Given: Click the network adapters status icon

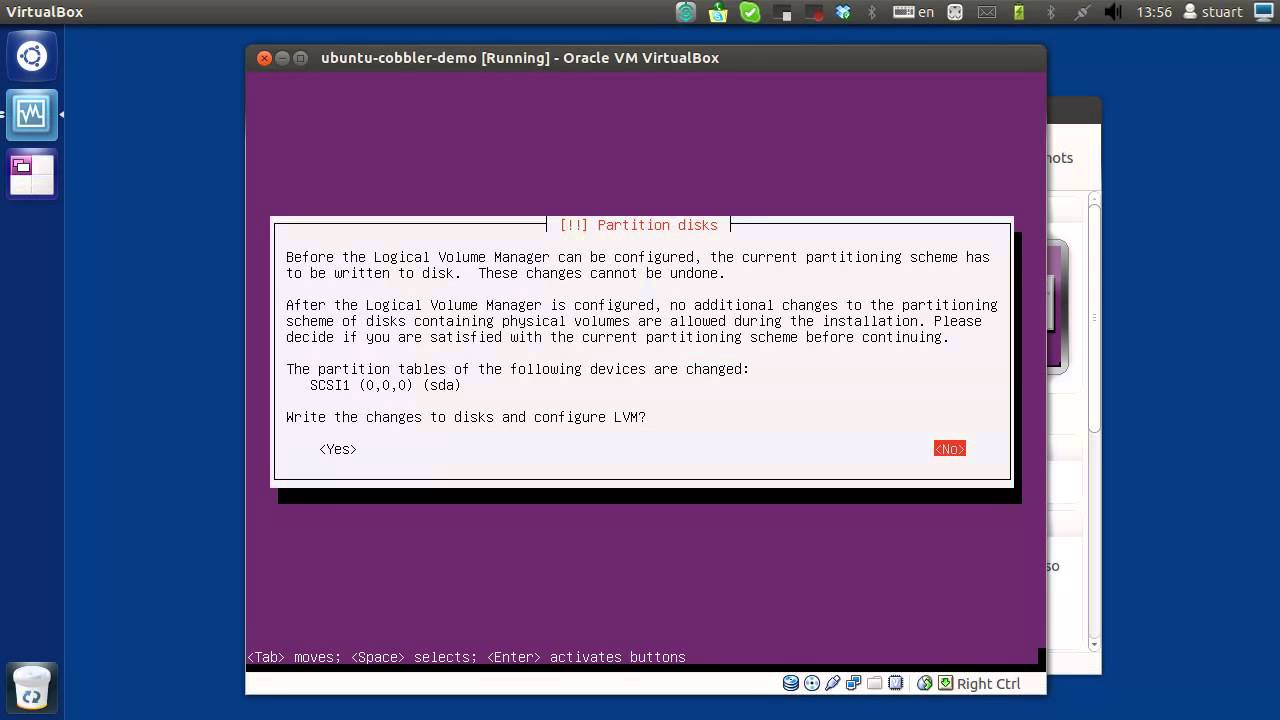Looking at the screenshot, I should pos(854,684).
